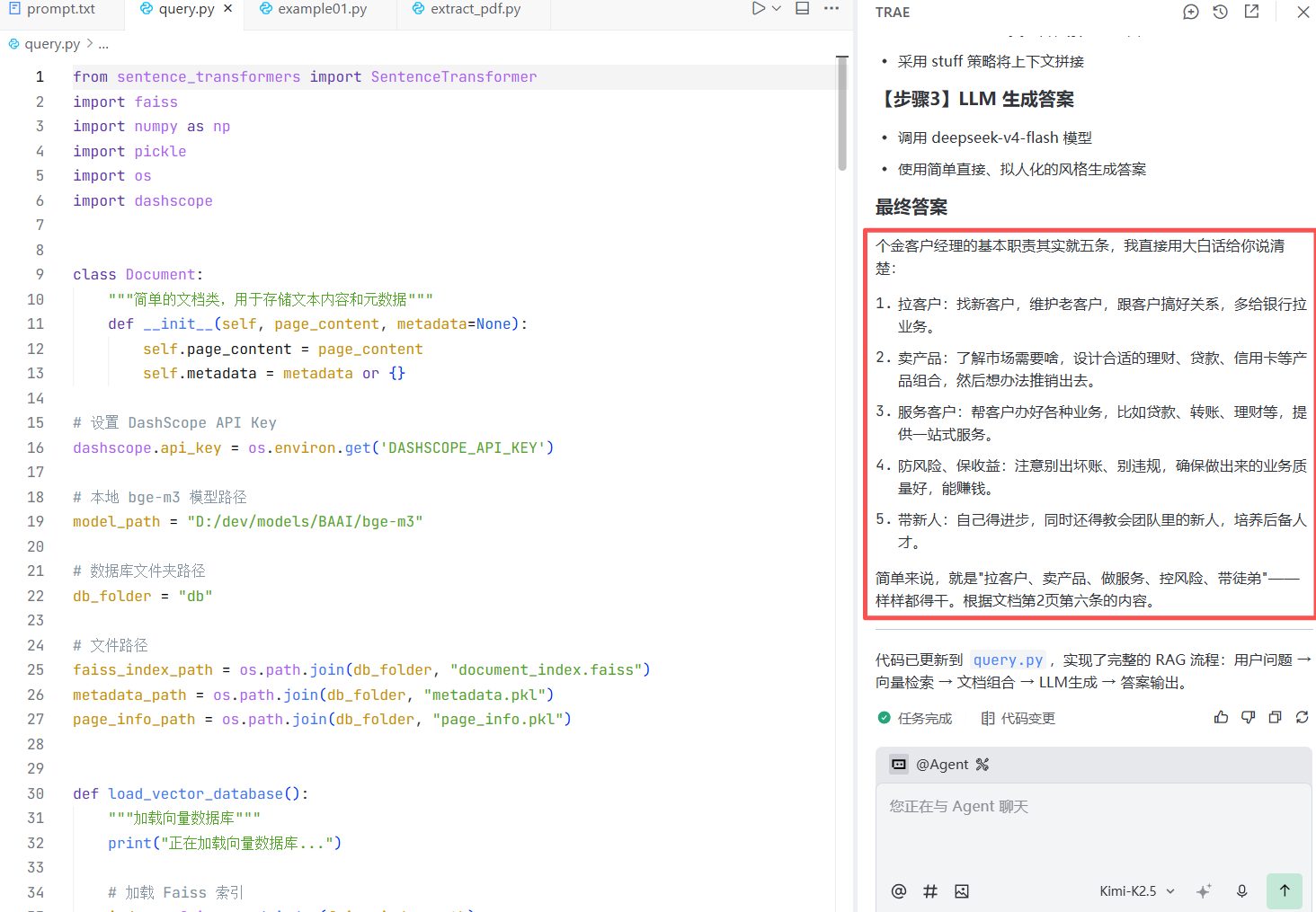Open the breadcrumb ellipsis symbol list
1316x912 pixels.
tap(103, 44)
